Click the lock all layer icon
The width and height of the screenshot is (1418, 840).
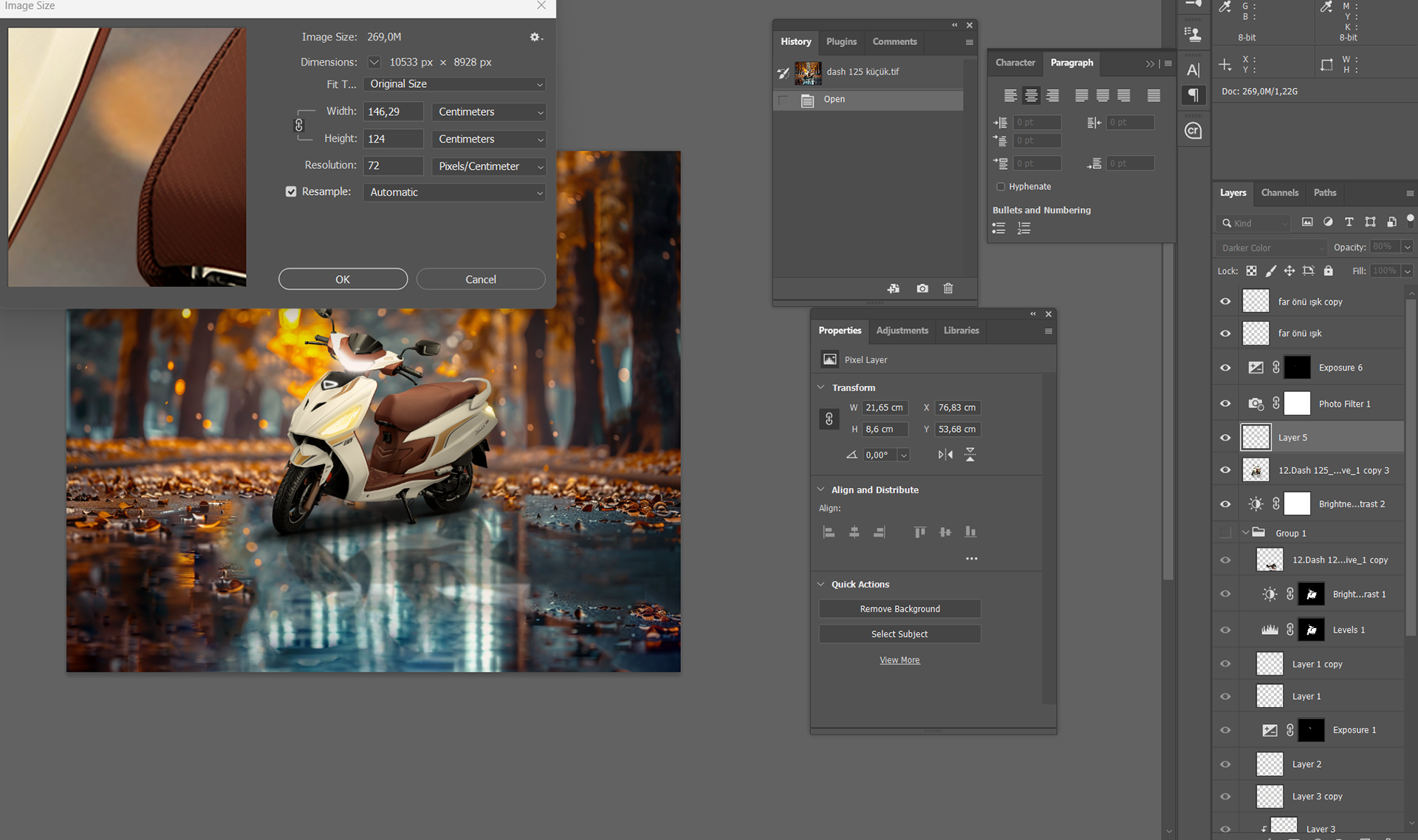[x=1328, y=271]
